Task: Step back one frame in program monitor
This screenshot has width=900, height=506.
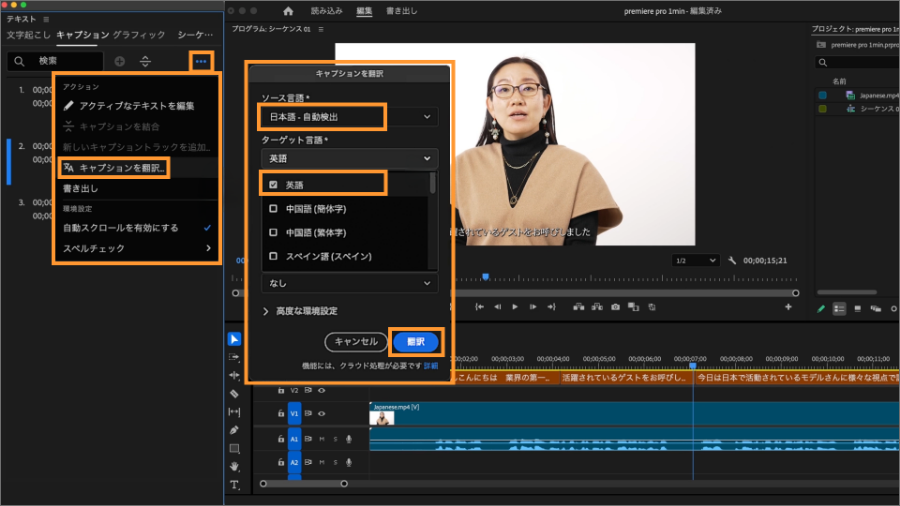Action: click(498, 307)
